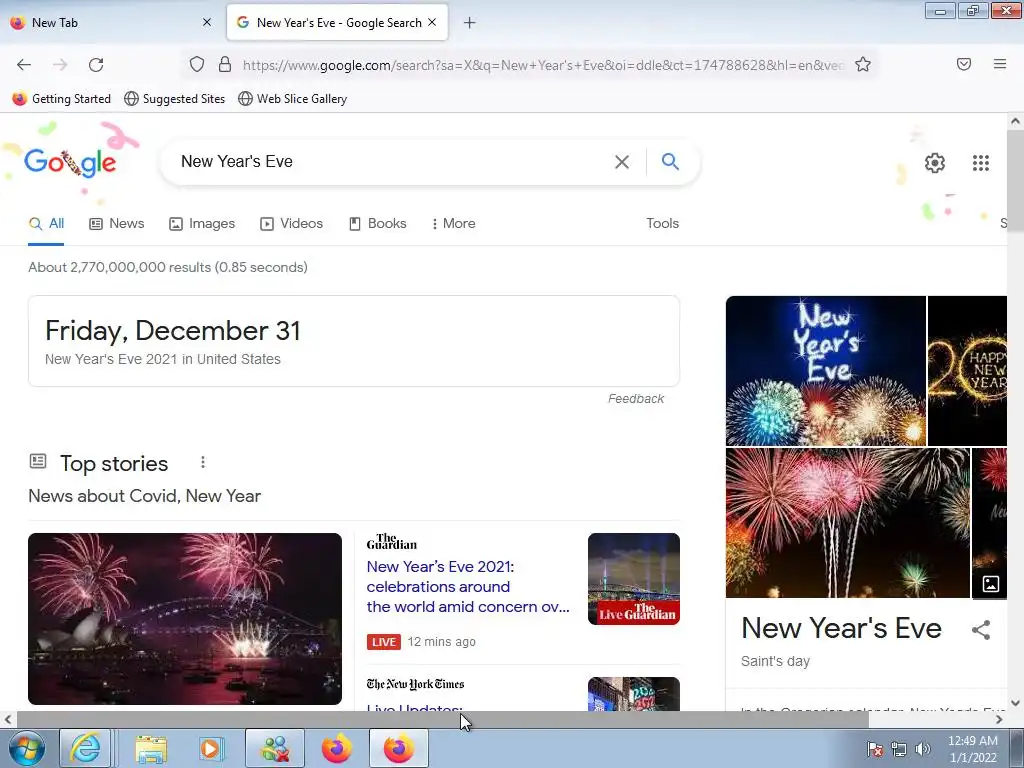The image size is (1024, 768).
Task: Clear the search box text
Action: (x=622, y=162)
